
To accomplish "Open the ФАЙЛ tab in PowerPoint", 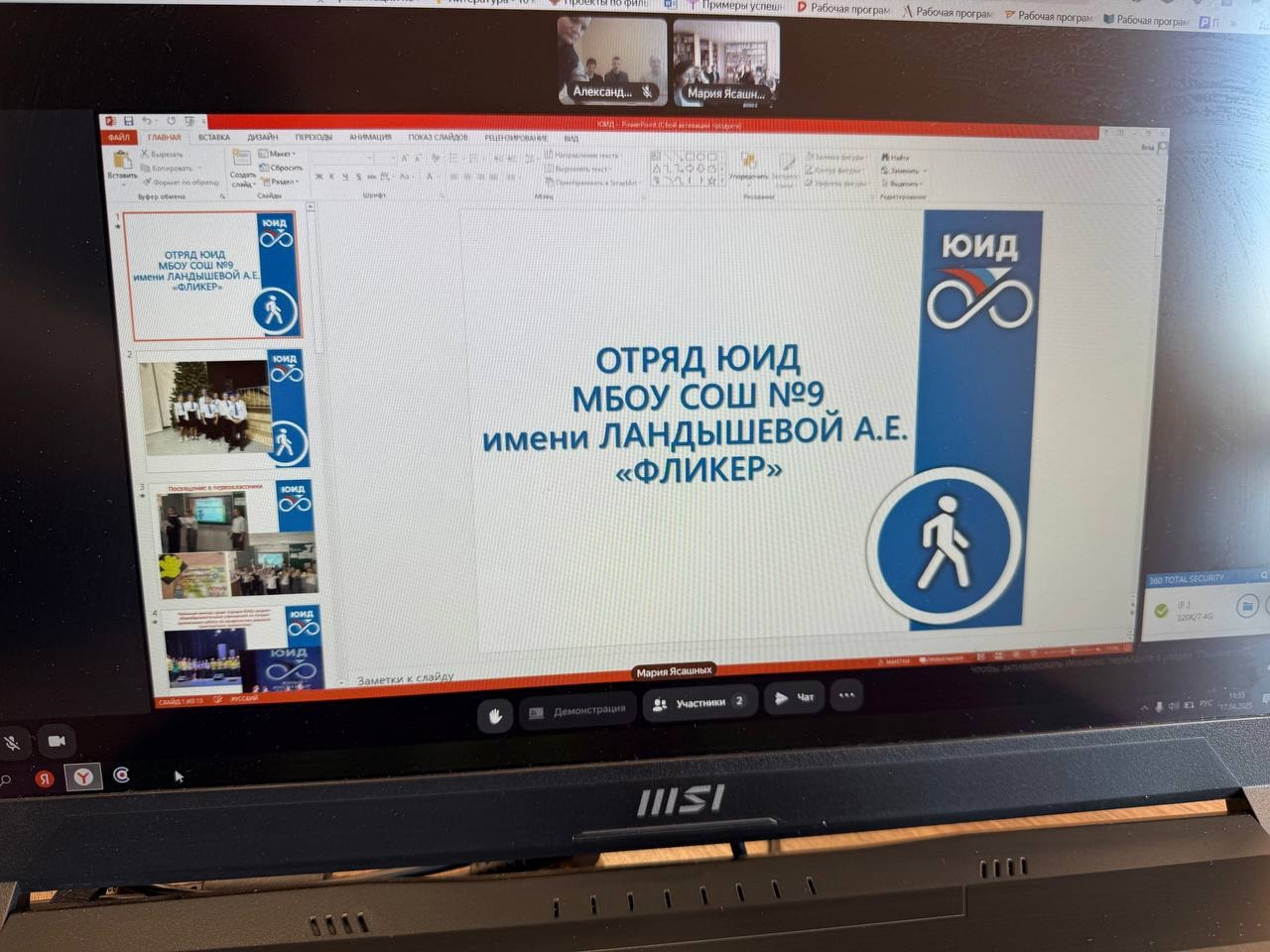I will coord(119,138).
